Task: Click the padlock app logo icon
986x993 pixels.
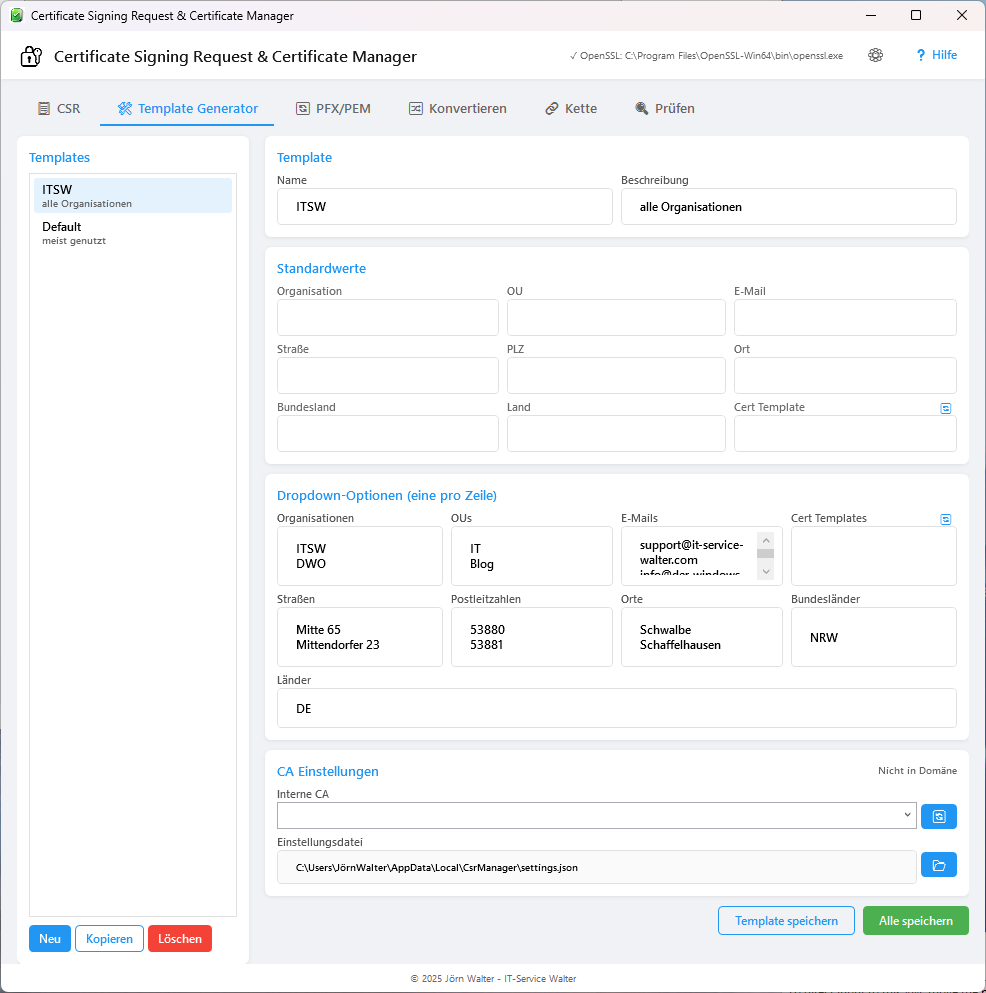Action: point(30,55)
